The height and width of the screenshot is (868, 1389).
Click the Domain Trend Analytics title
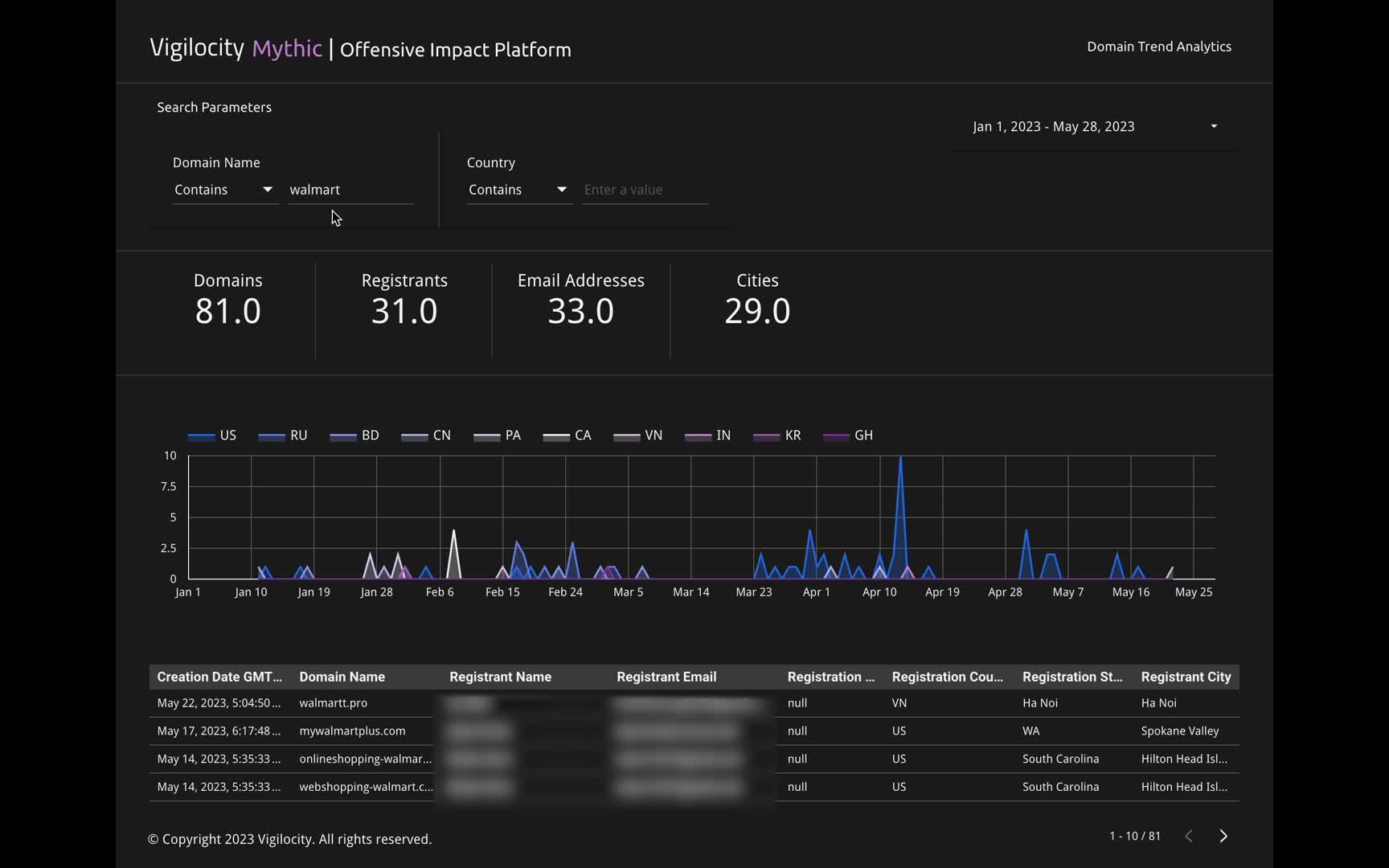[x=1159, y=47]
